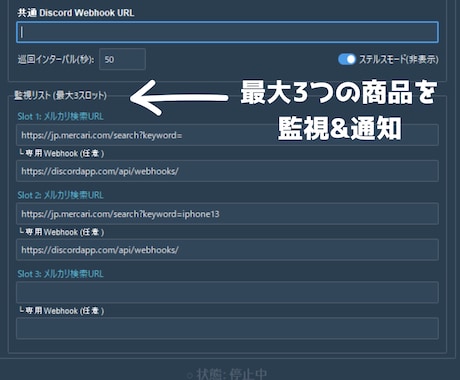Select the Slot 1 専用Webhook input field

(x=227, y=171)
